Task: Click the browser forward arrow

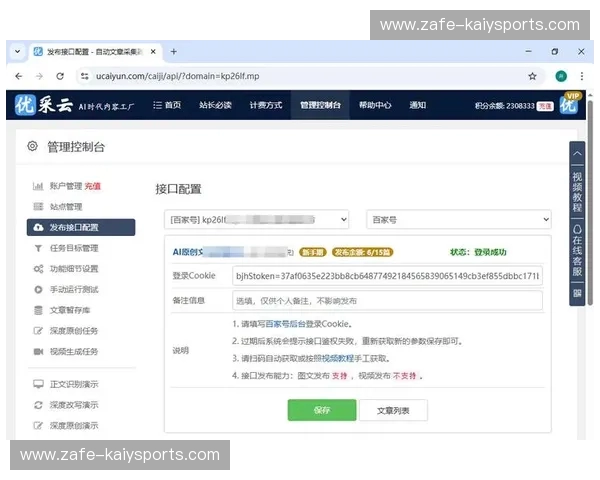Action: (x=39, y=76)
